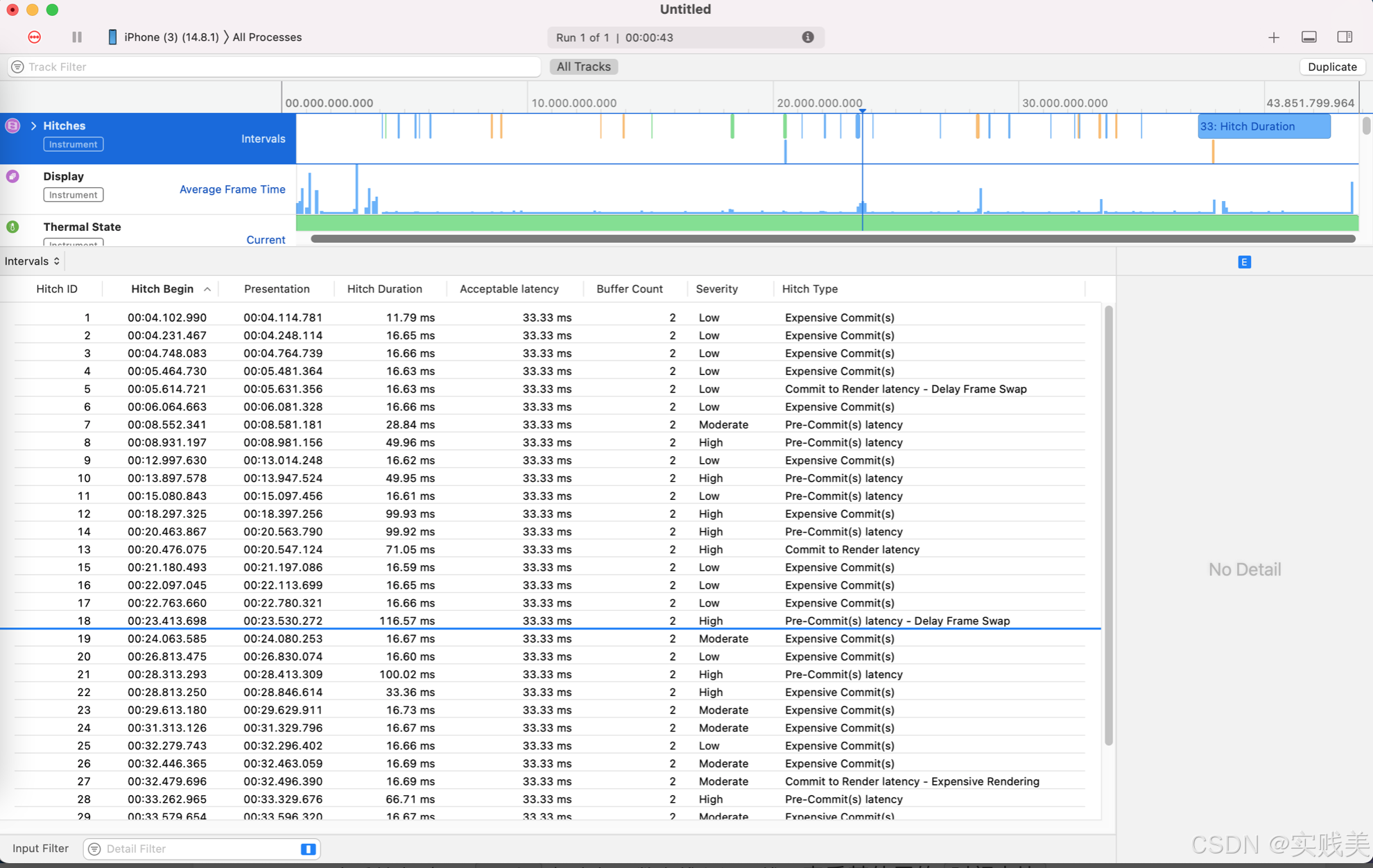
Task: Click the pause recording button
Action: (x=76, y=37)
